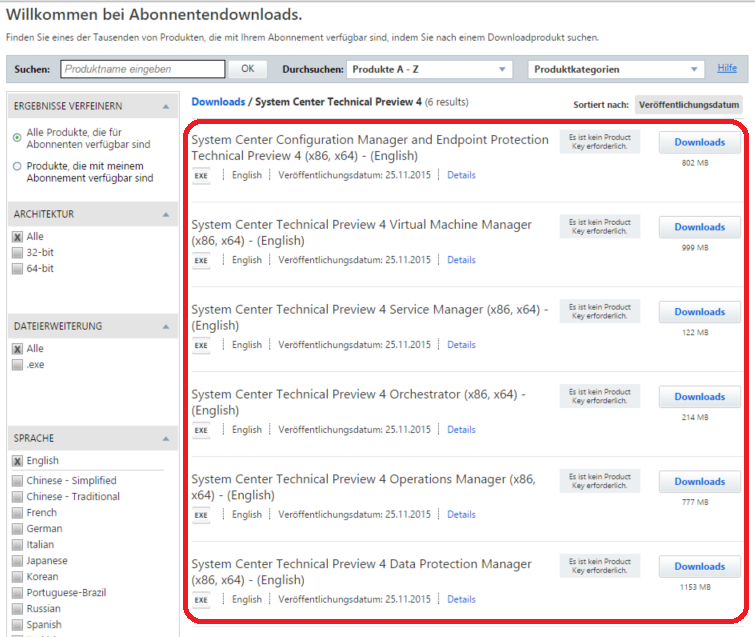
Task: Check the Russian language filter
Action: click(17, 609)
